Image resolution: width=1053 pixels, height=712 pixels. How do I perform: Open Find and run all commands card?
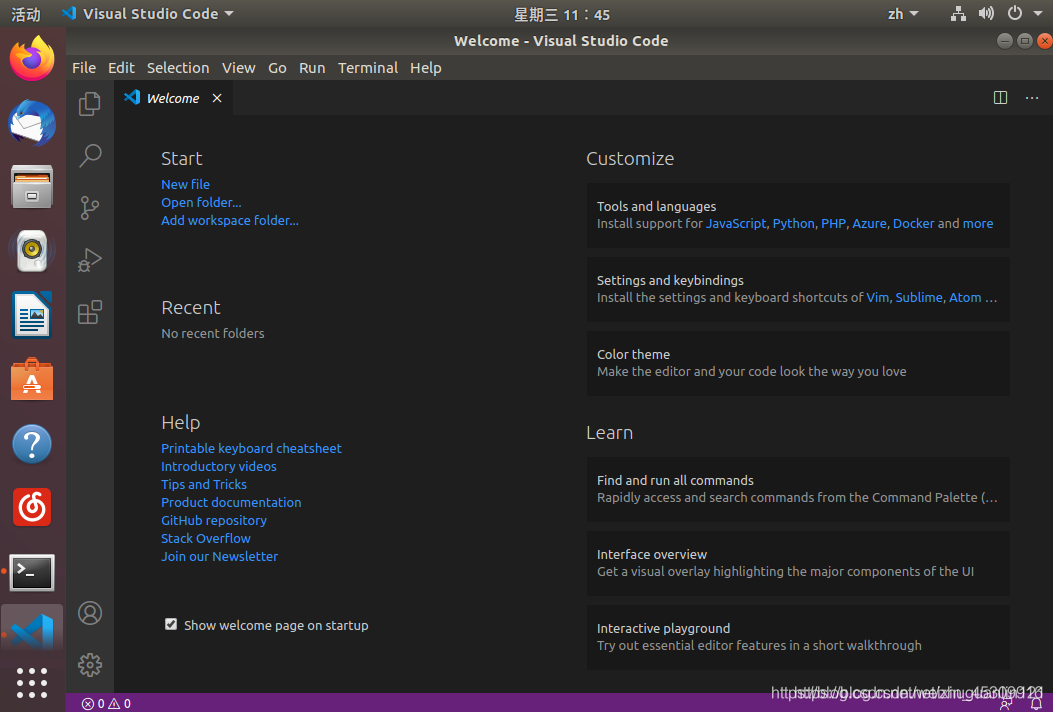(798, 489)
